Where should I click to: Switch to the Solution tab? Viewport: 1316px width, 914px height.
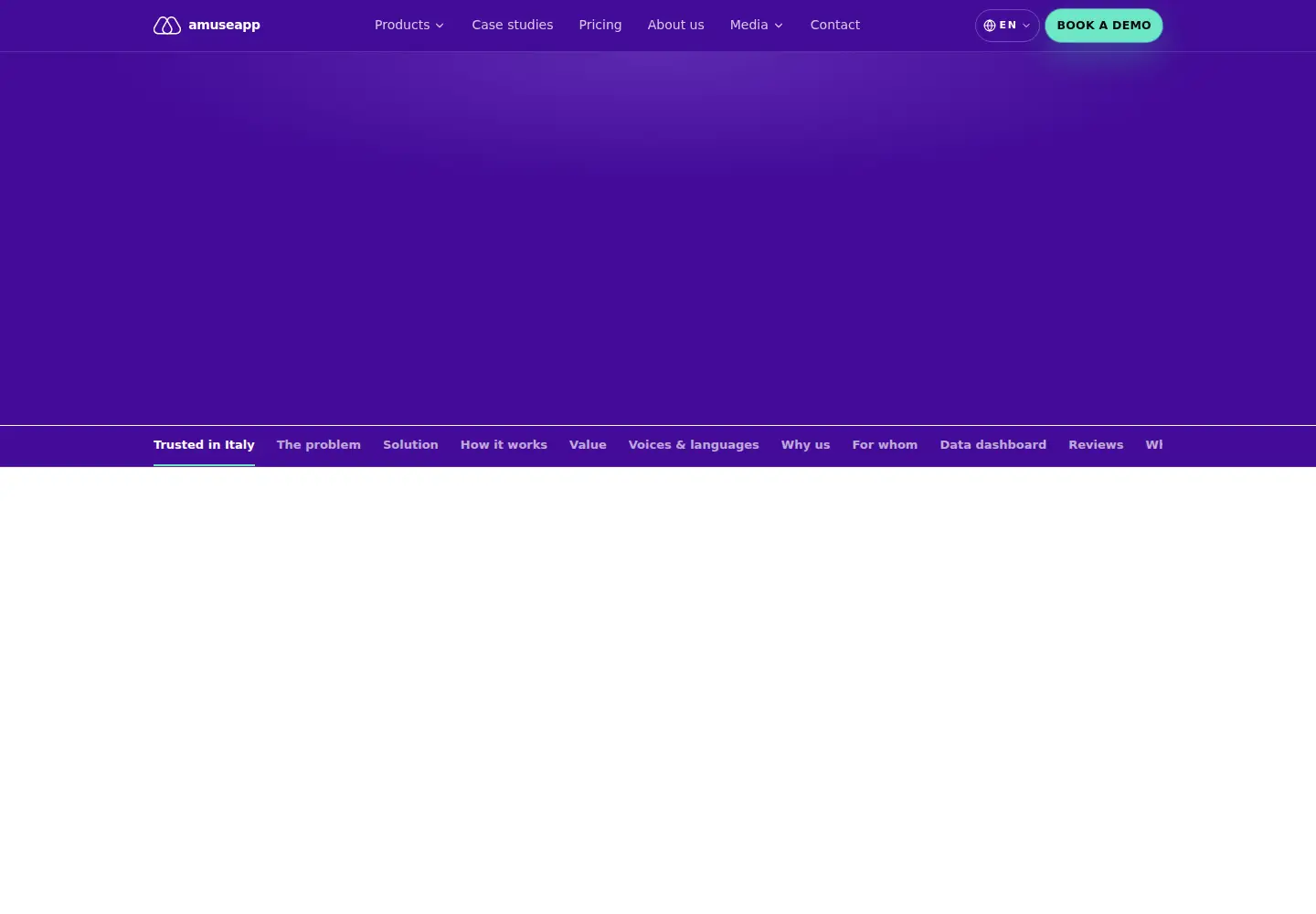410,445
